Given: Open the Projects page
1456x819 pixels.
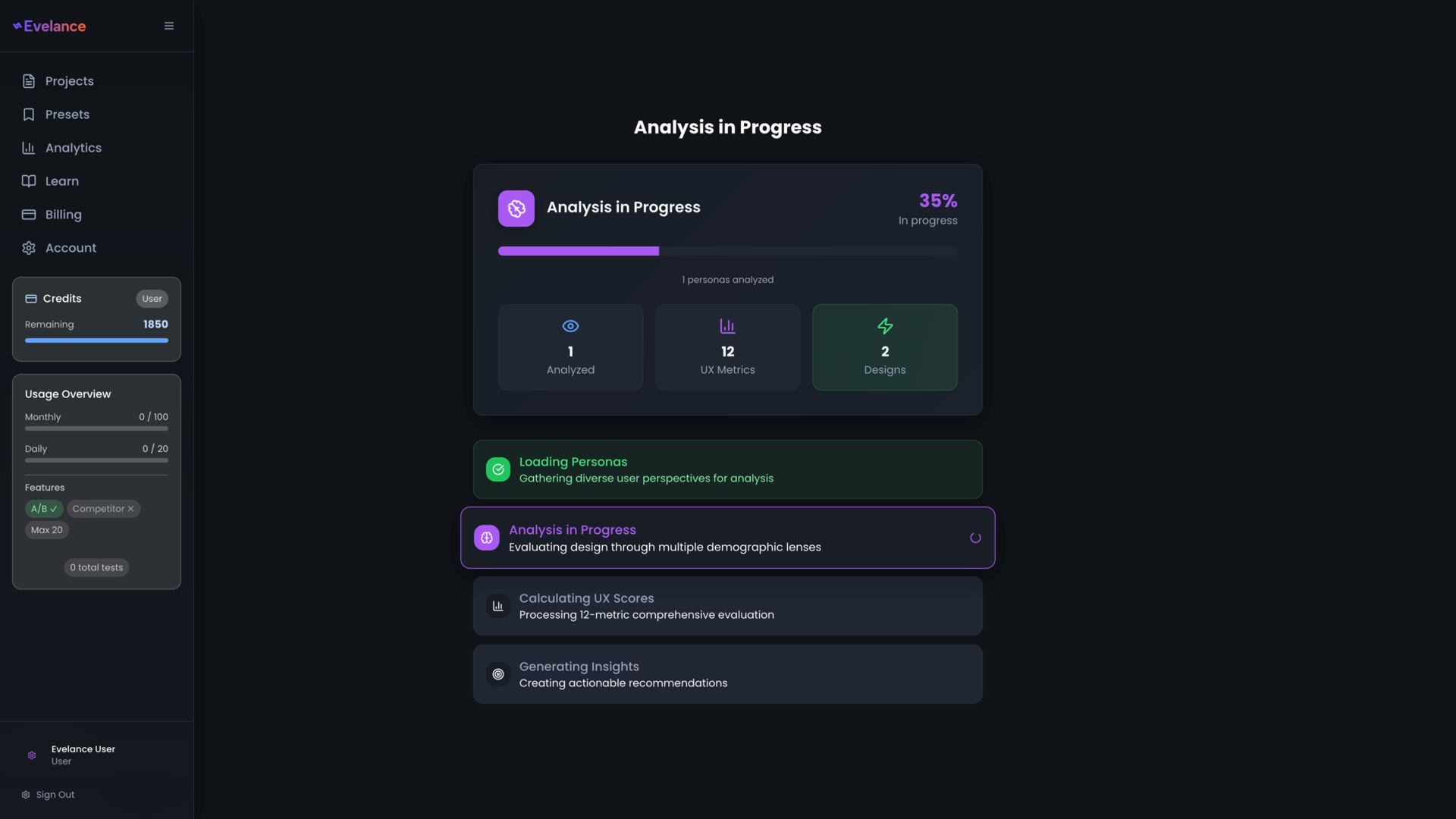Looking at the screenshot, I should pos(69,81).
